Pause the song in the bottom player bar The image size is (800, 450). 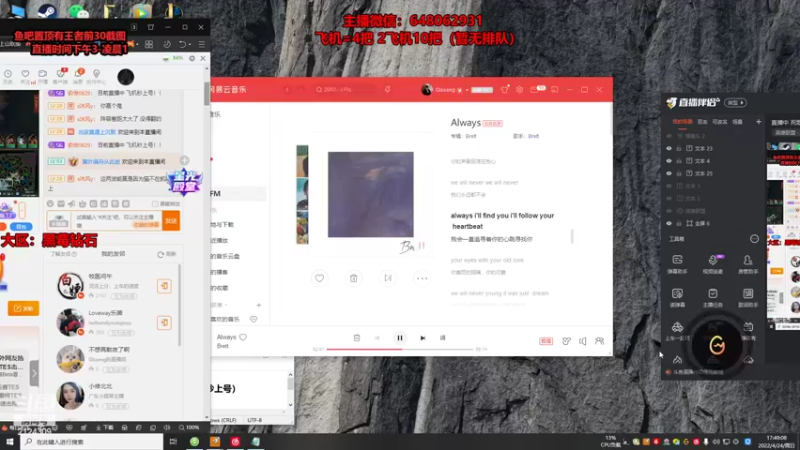[399, 338]
